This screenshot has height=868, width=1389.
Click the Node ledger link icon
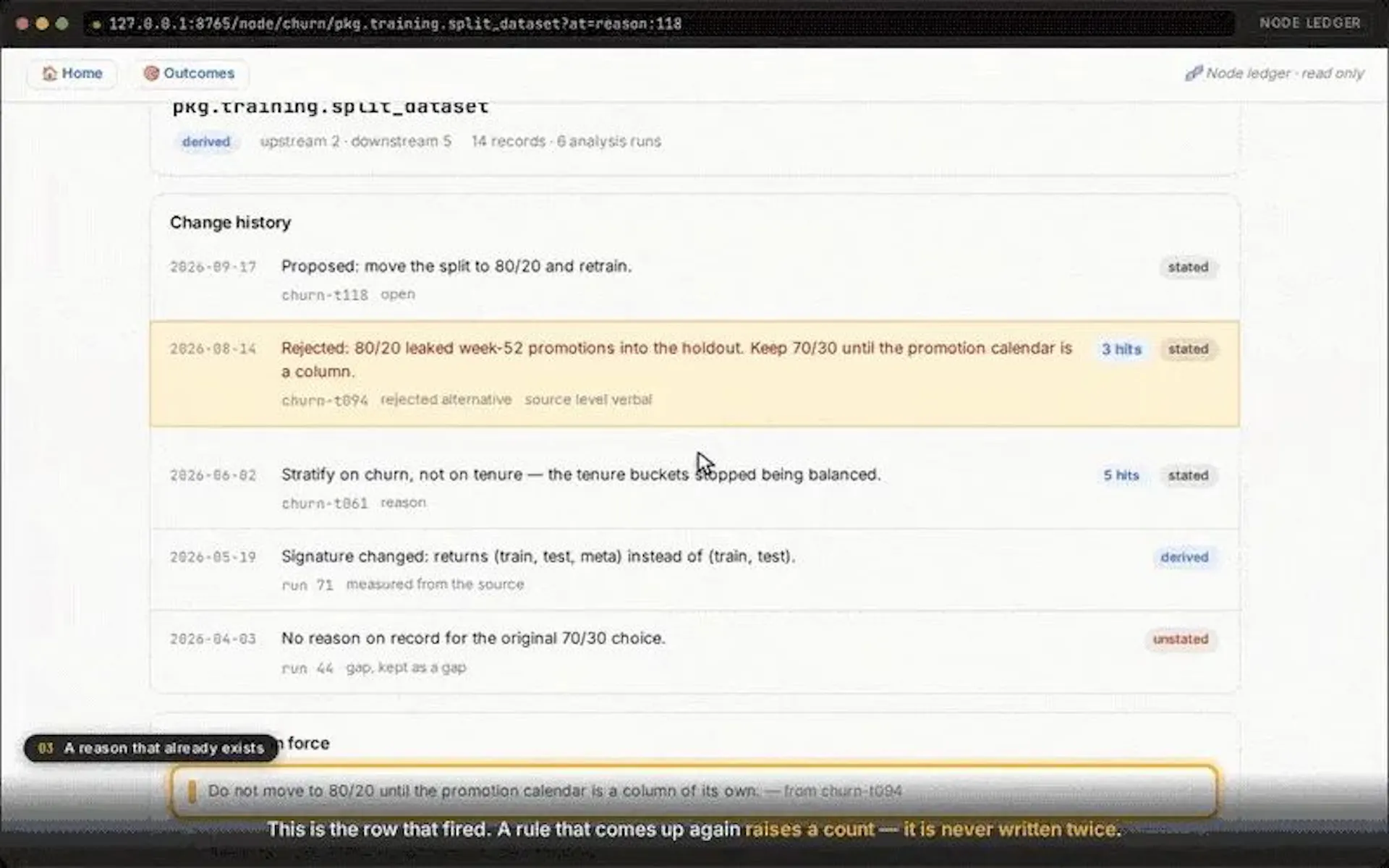coord(1193,73)
